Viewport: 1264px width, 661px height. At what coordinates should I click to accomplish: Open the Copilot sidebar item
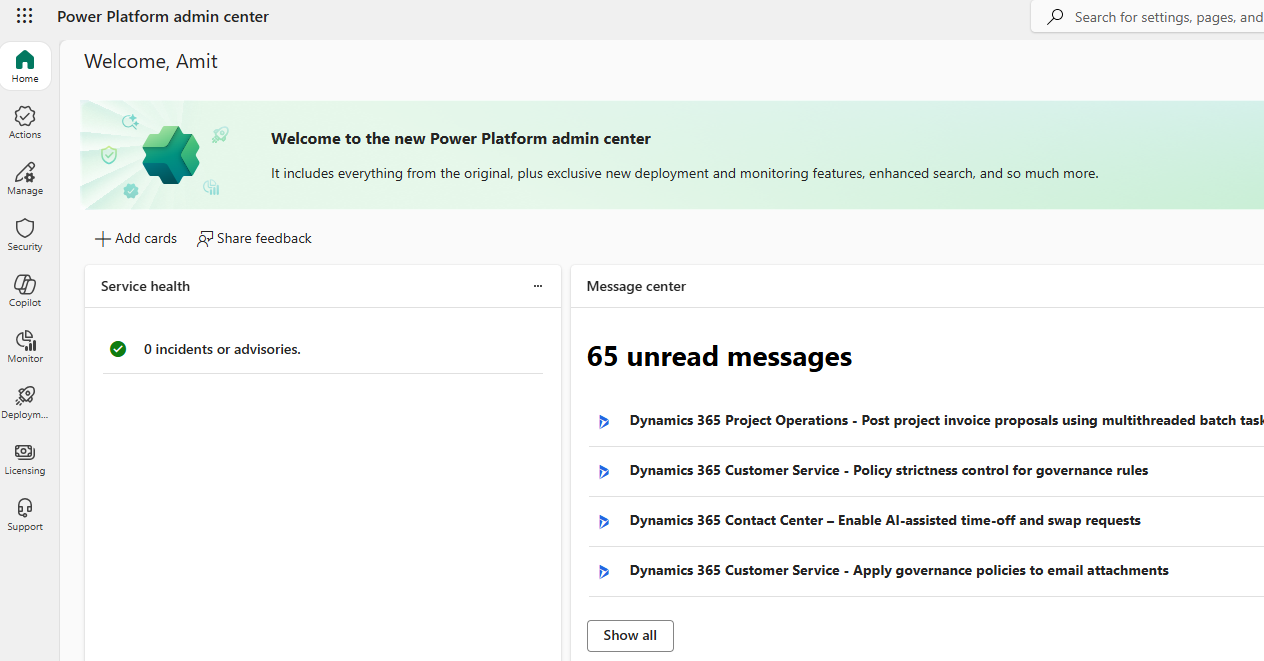[25, 290]
